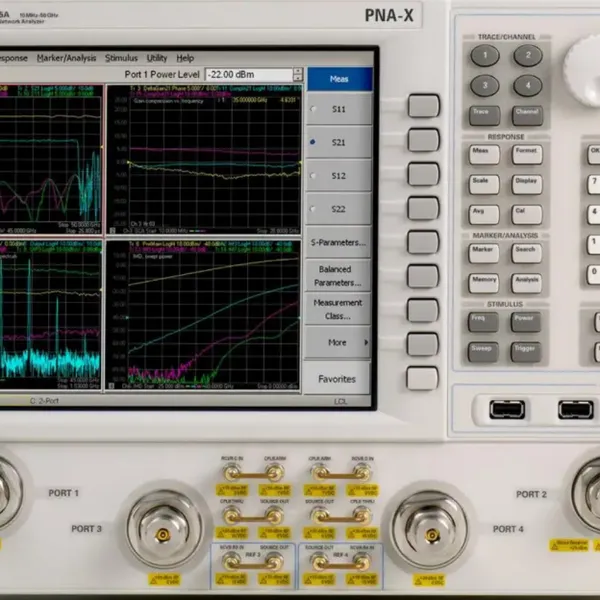Push the Scale hardware key
This screenshot has width=600, height=600.
pos(484,184)
